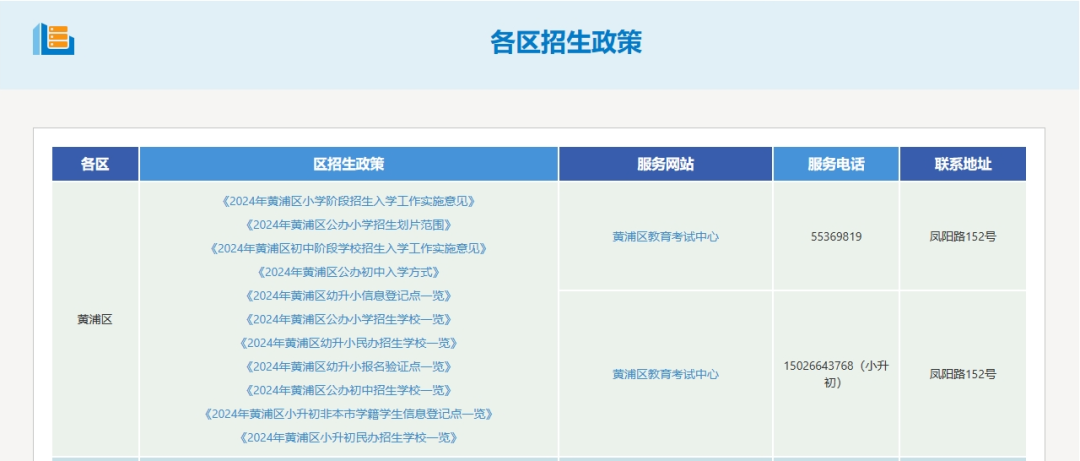Open 《2024年黄浦区幼升小民办招生学校一览》
Viewport: 1080px width, 461px height.
point(349,342)
